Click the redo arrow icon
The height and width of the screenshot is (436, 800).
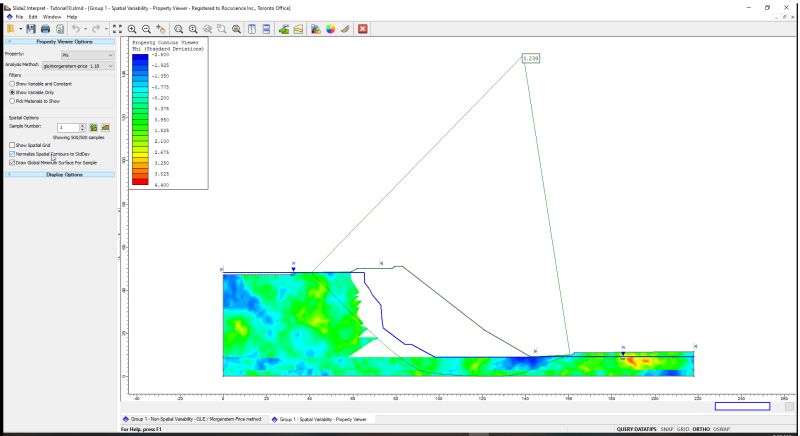tap(96, 29)
